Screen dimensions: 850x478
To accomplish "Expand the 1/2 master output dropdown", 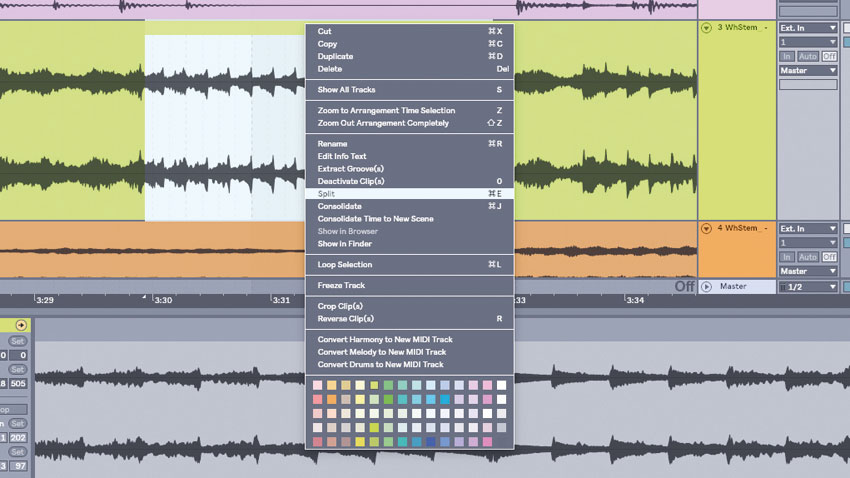I will pos(808,287).
